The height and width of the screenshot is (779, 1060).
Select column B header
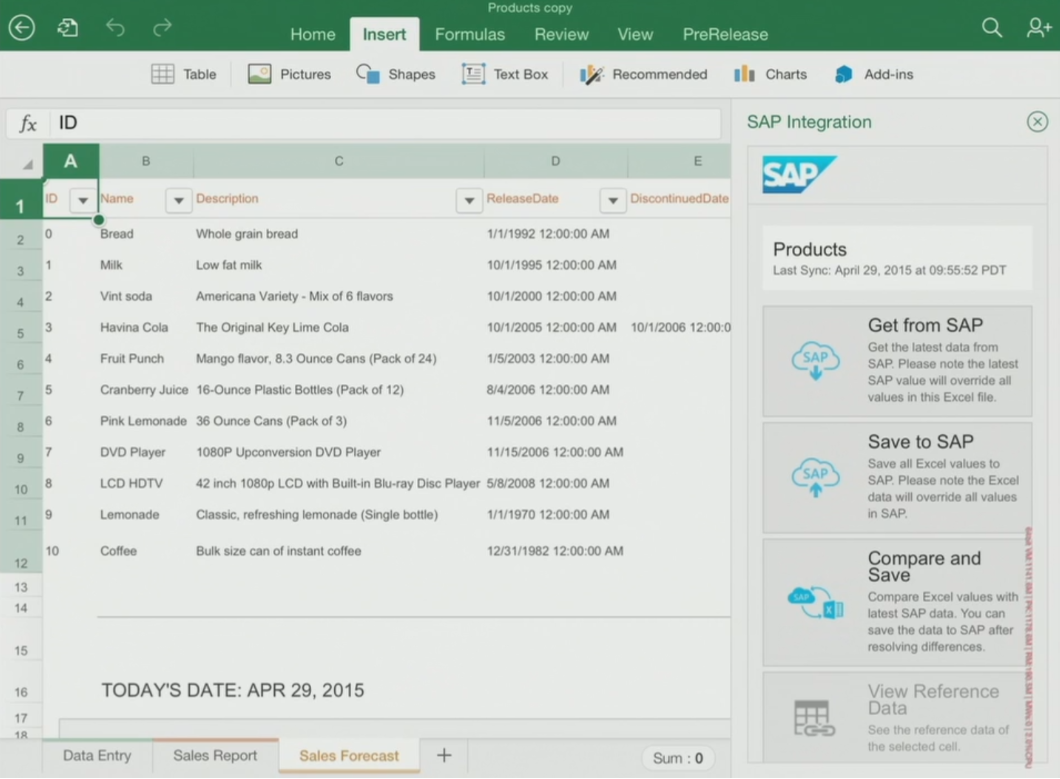pos(146,162)
